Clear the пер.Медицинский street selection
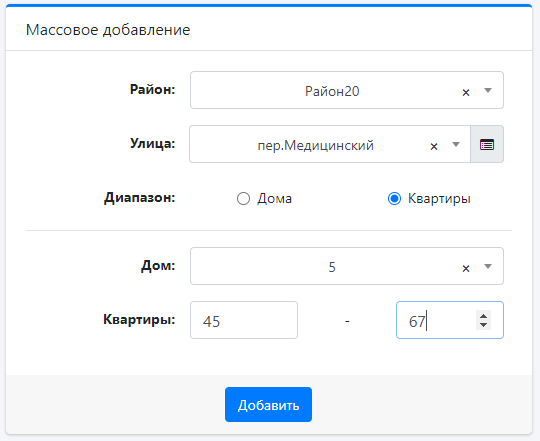The image size is (540, 441). 434,147
